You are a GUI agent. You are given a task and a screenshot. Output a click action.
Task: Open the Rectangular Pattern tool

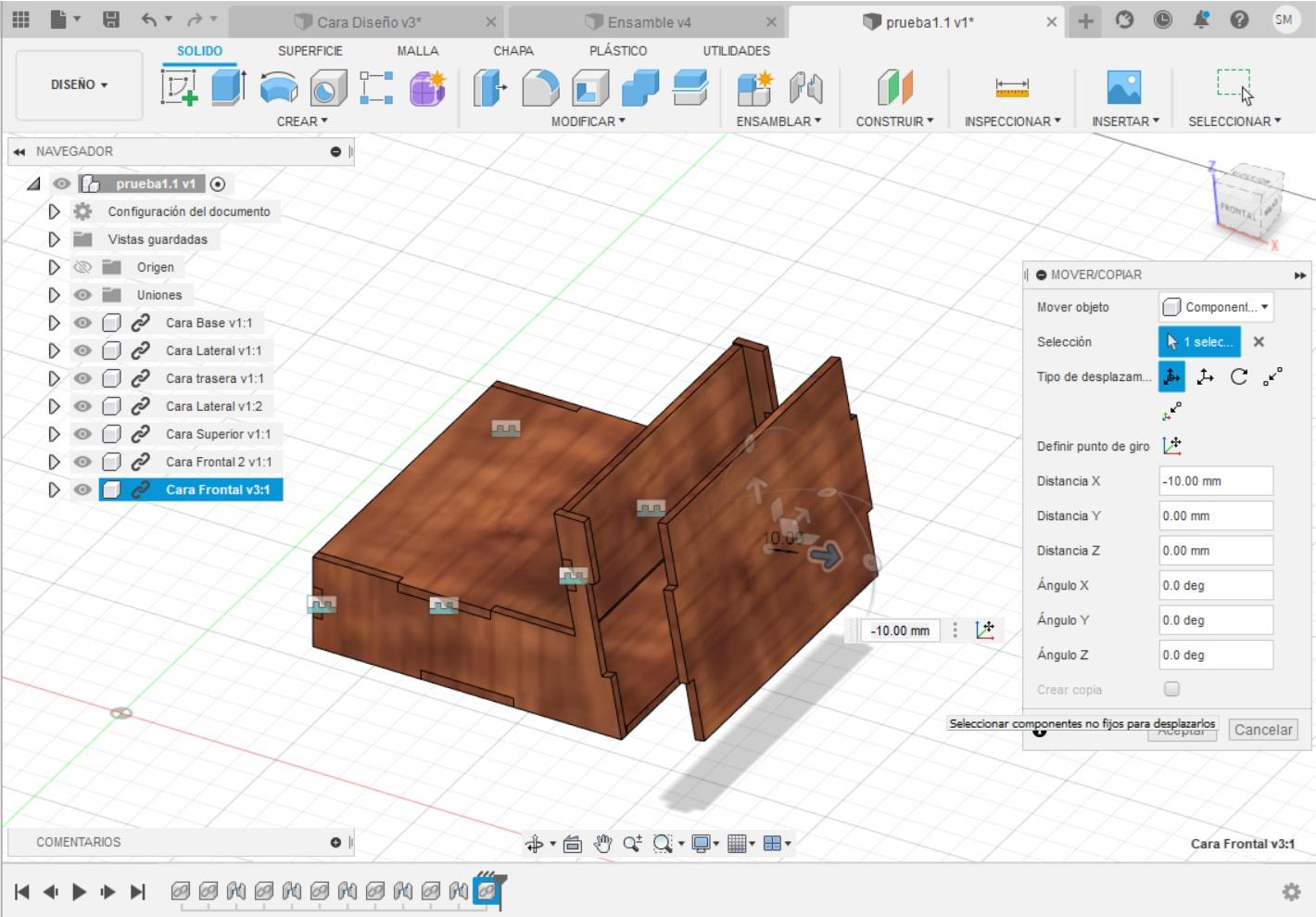pos(376,88)
